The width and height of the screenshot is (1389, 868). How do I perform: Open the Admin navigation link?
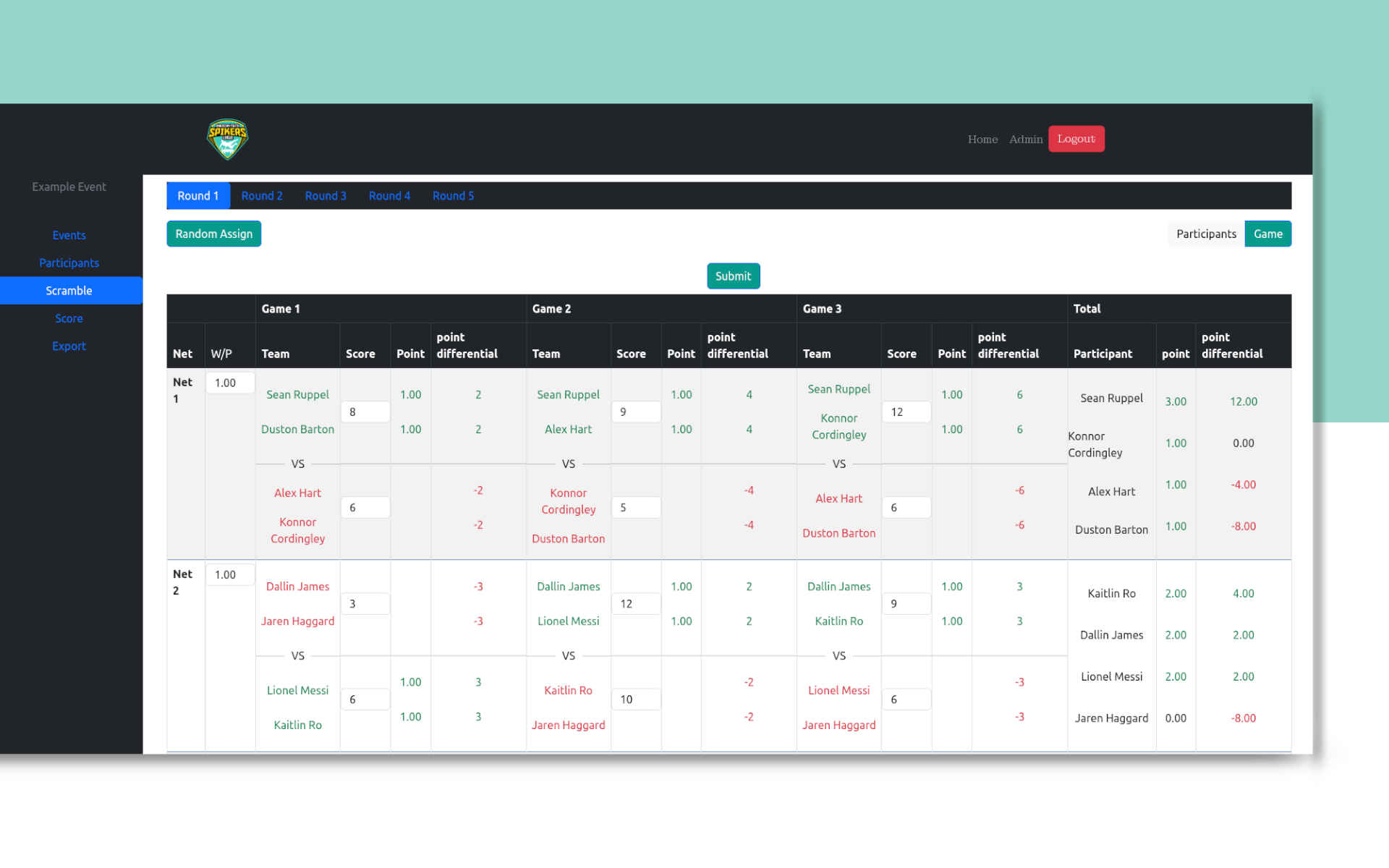pyautogui.click(x=1025, y=140)
